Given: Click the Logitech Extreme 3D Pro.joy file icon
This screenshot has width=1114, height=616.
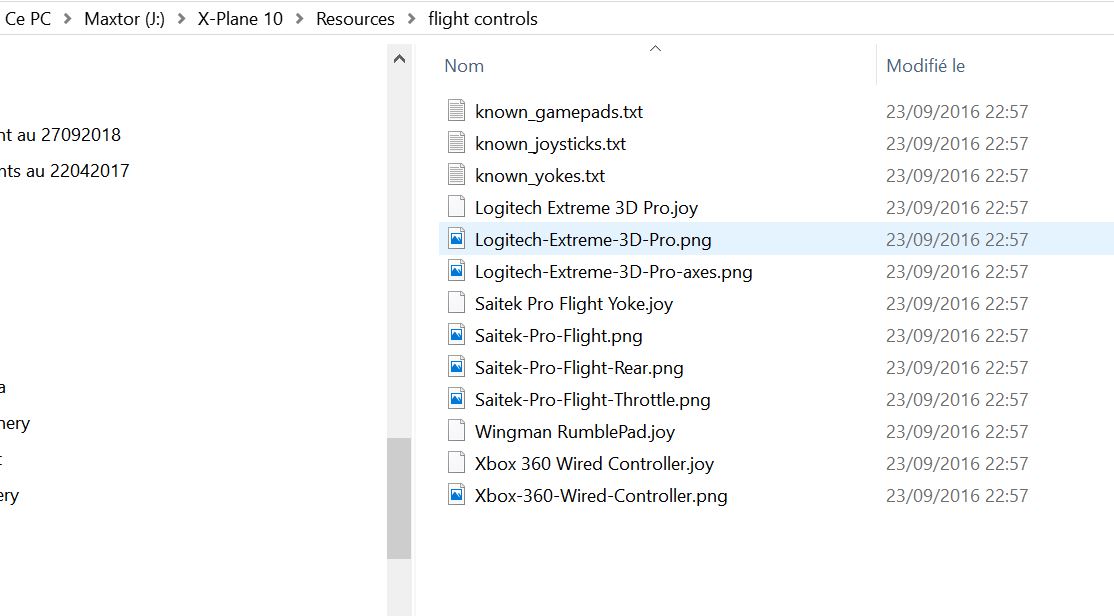Looking at the screenshot, I should click(x=456, y=207).
